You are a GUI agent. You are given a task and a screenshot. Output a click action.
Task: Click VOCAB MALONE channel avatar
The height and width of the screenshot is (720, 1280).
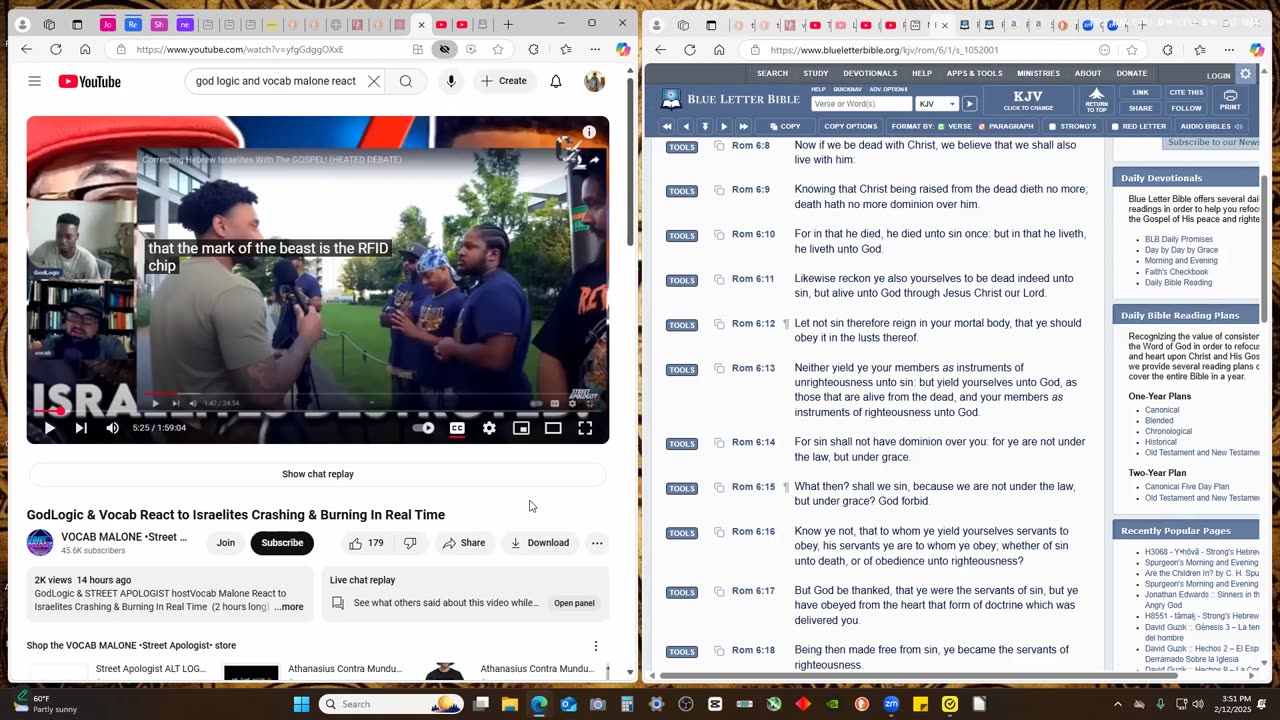40,543
